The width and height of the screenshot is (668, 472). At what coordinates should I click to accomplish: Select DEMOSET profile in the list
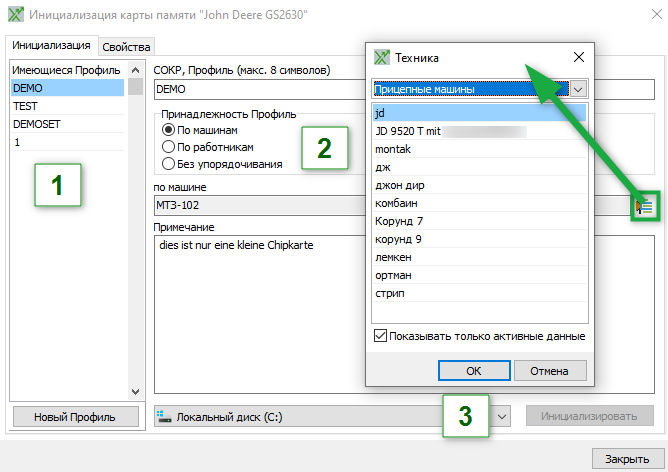[68, 124]
